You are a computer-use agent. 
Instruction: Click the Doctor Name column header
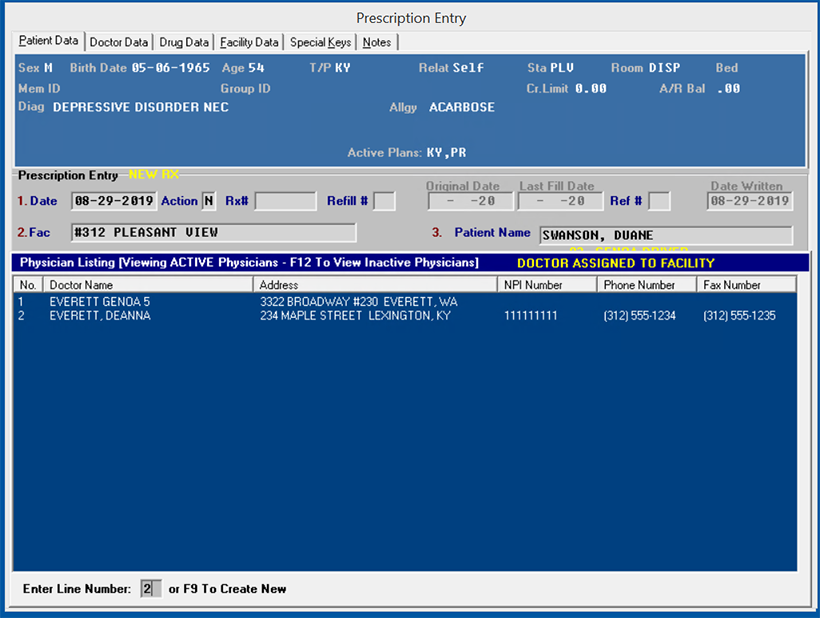point(148,285)
